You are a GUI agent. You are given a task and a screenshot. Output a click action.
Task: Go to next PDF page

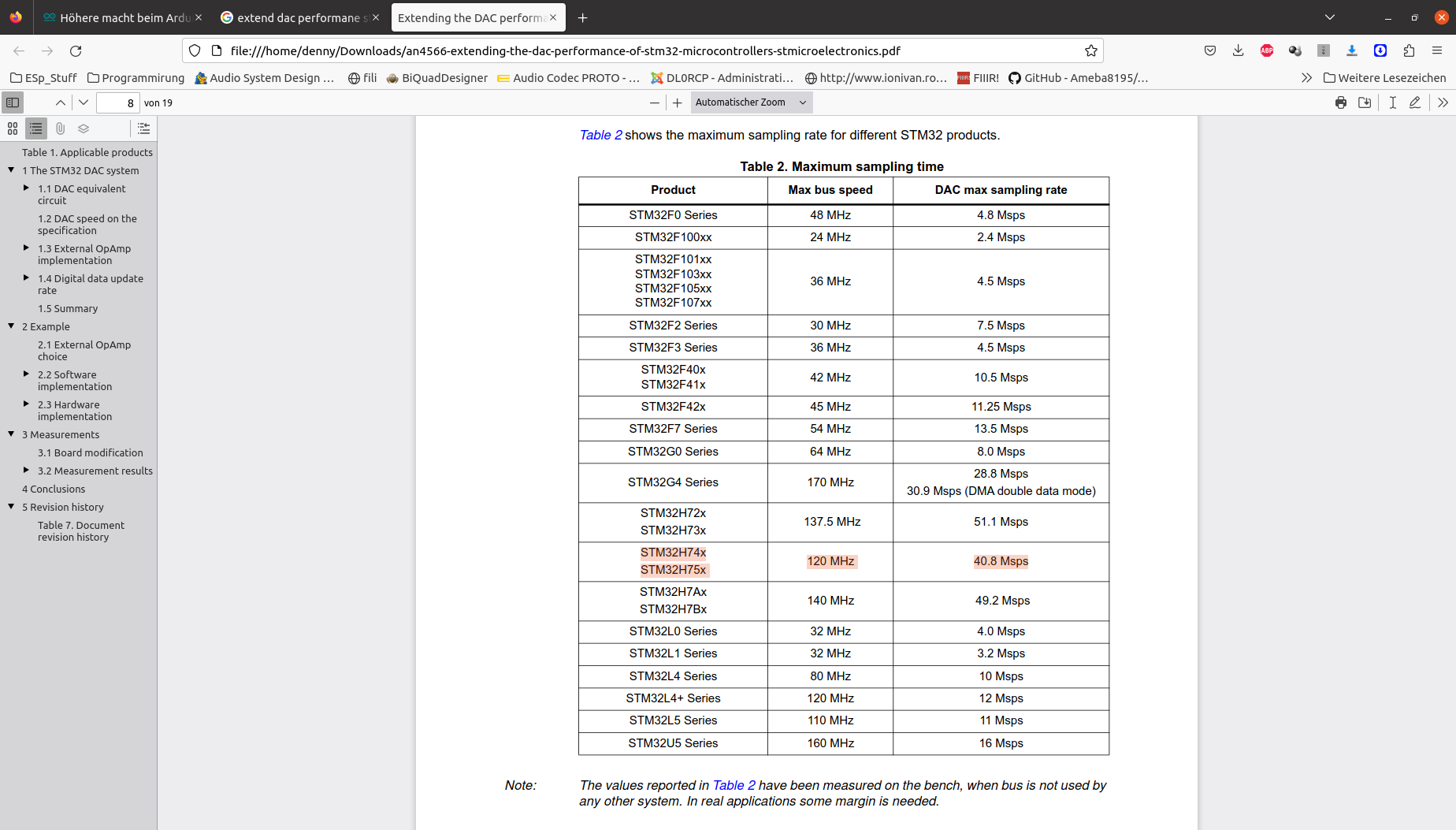84,102
